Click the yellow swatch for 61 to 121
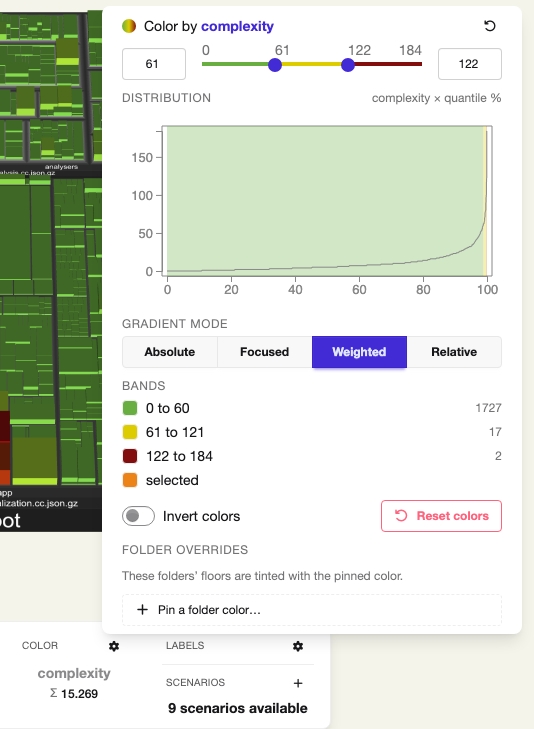534x729 pixels. (130, 432)
